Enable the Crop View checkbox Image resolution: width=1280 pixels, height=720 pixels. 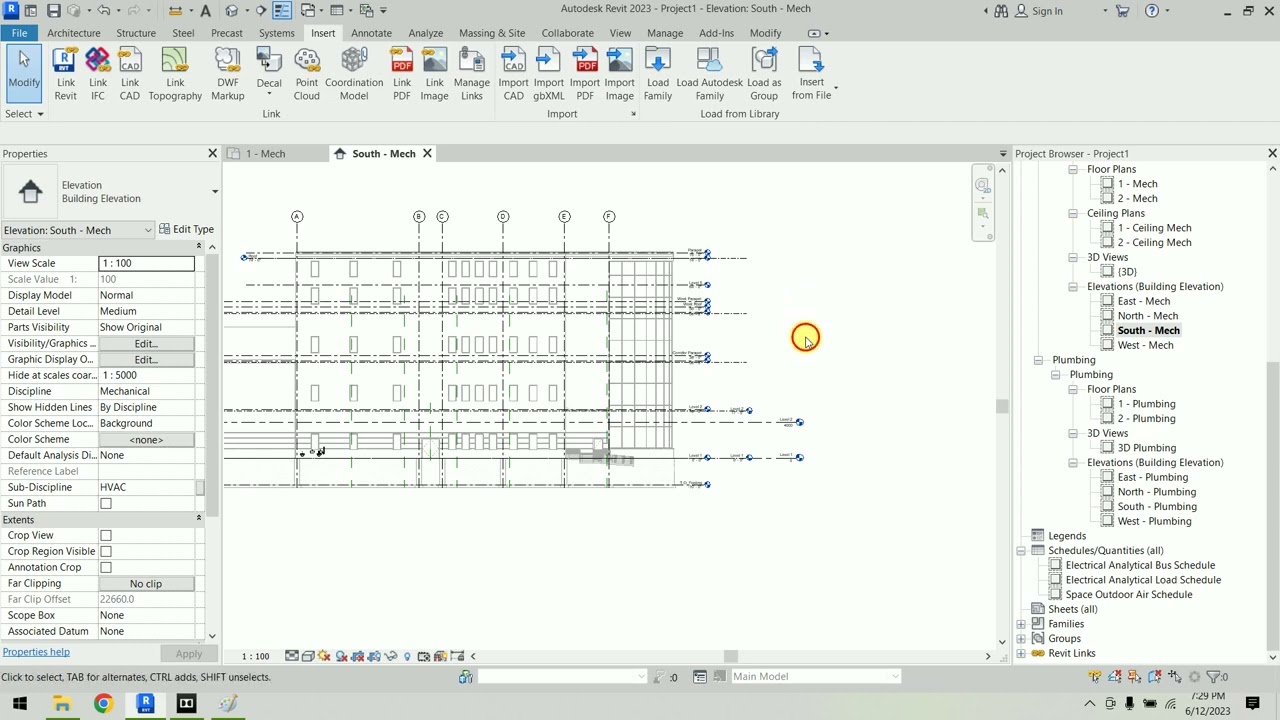[x=106, y=536]
